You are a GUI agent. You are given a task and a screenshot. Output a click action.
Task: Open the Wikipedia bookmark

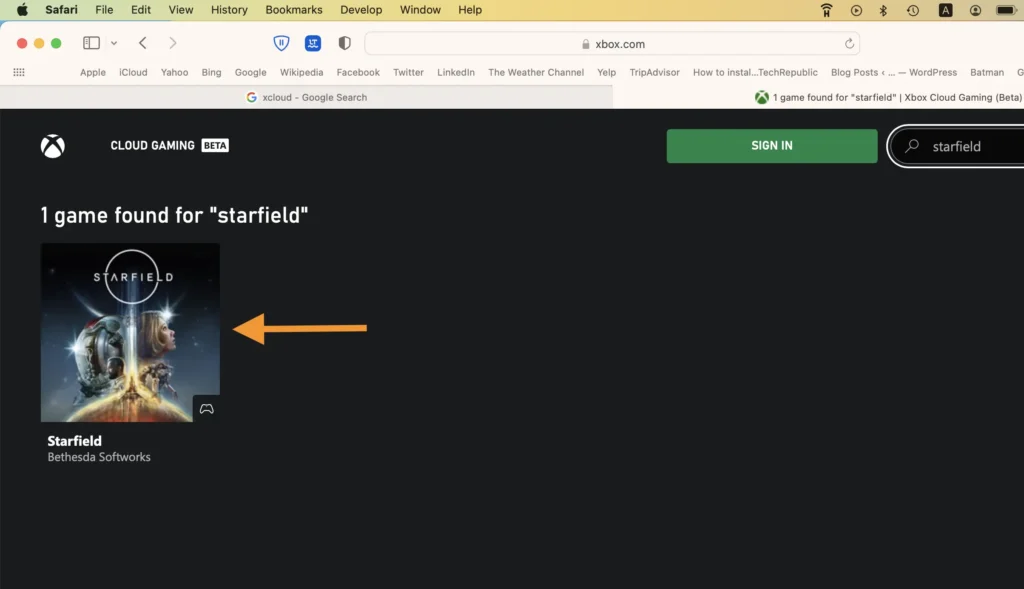pos(302,72)
